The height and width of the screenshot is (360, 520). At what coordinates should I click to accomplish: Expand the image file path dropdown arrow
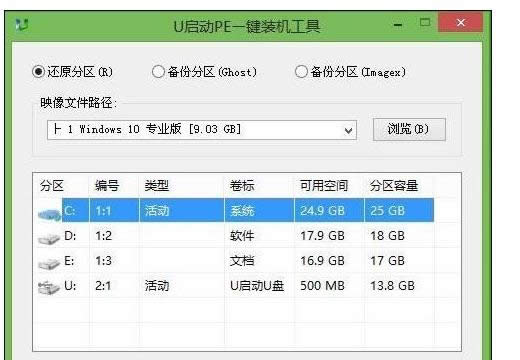[x=348, y=130]
